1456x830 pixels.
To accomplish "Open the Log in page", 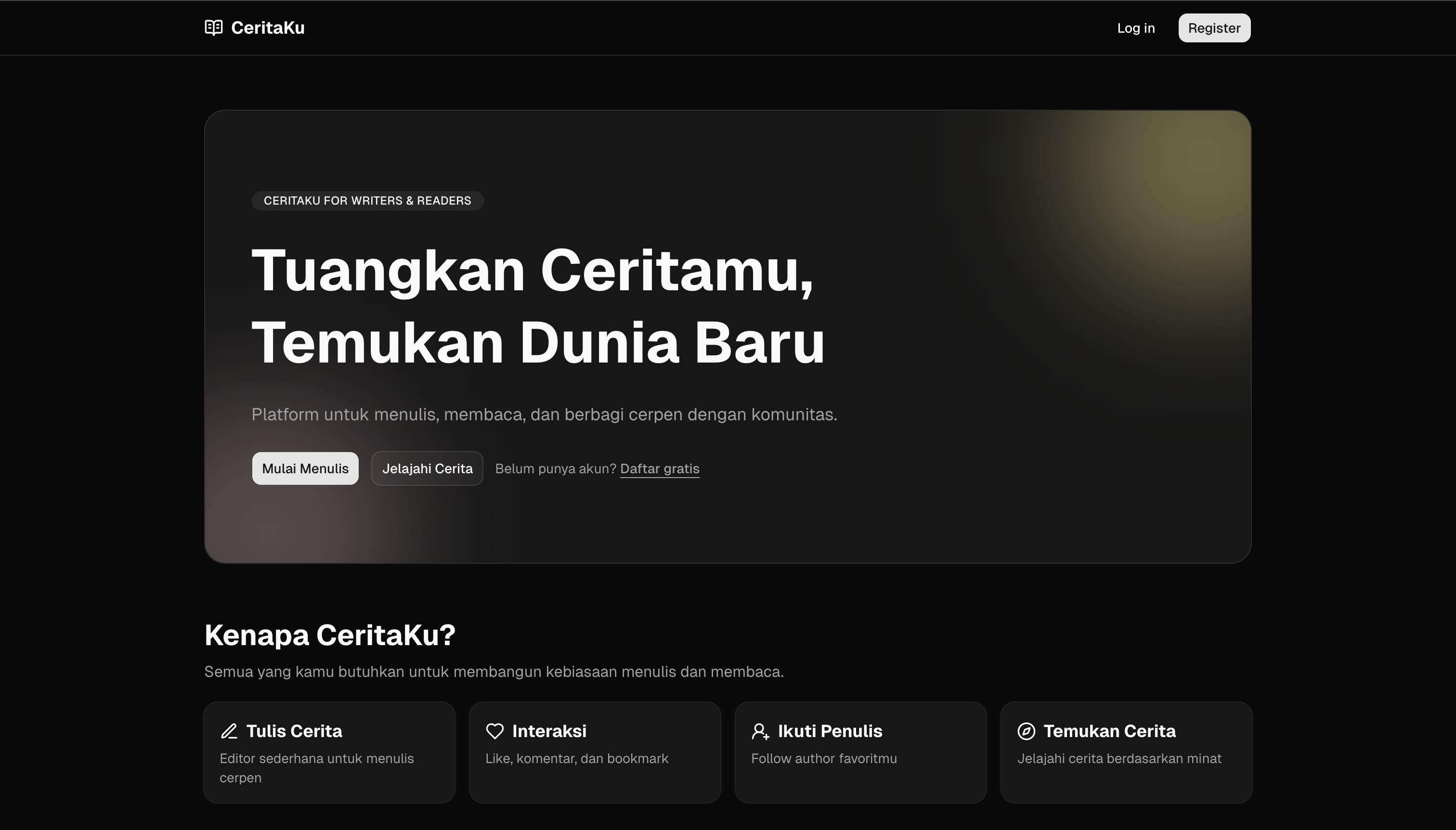I will (x=1136, y=28).
